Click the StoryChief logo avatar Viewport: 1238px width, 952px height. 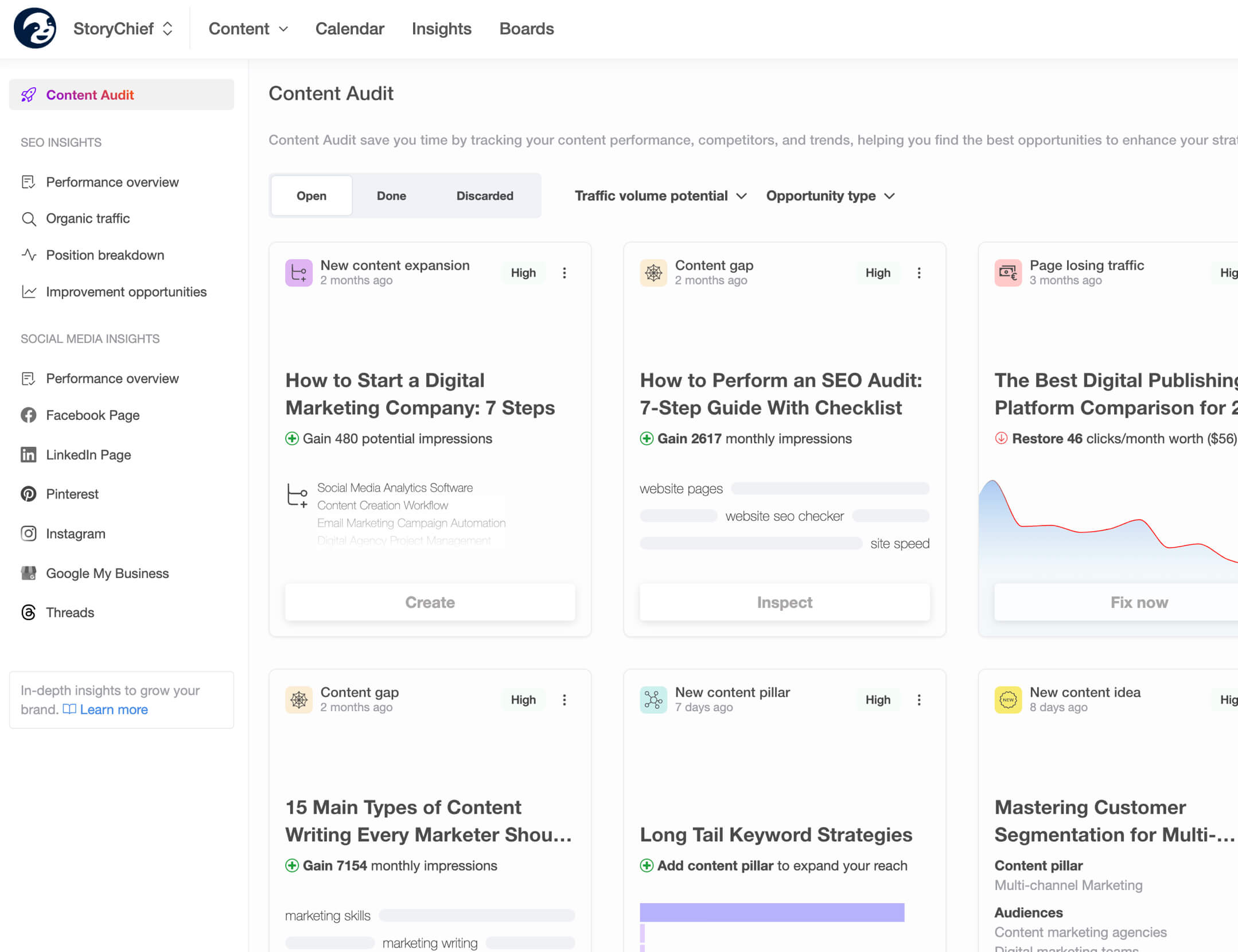[34, 29]
